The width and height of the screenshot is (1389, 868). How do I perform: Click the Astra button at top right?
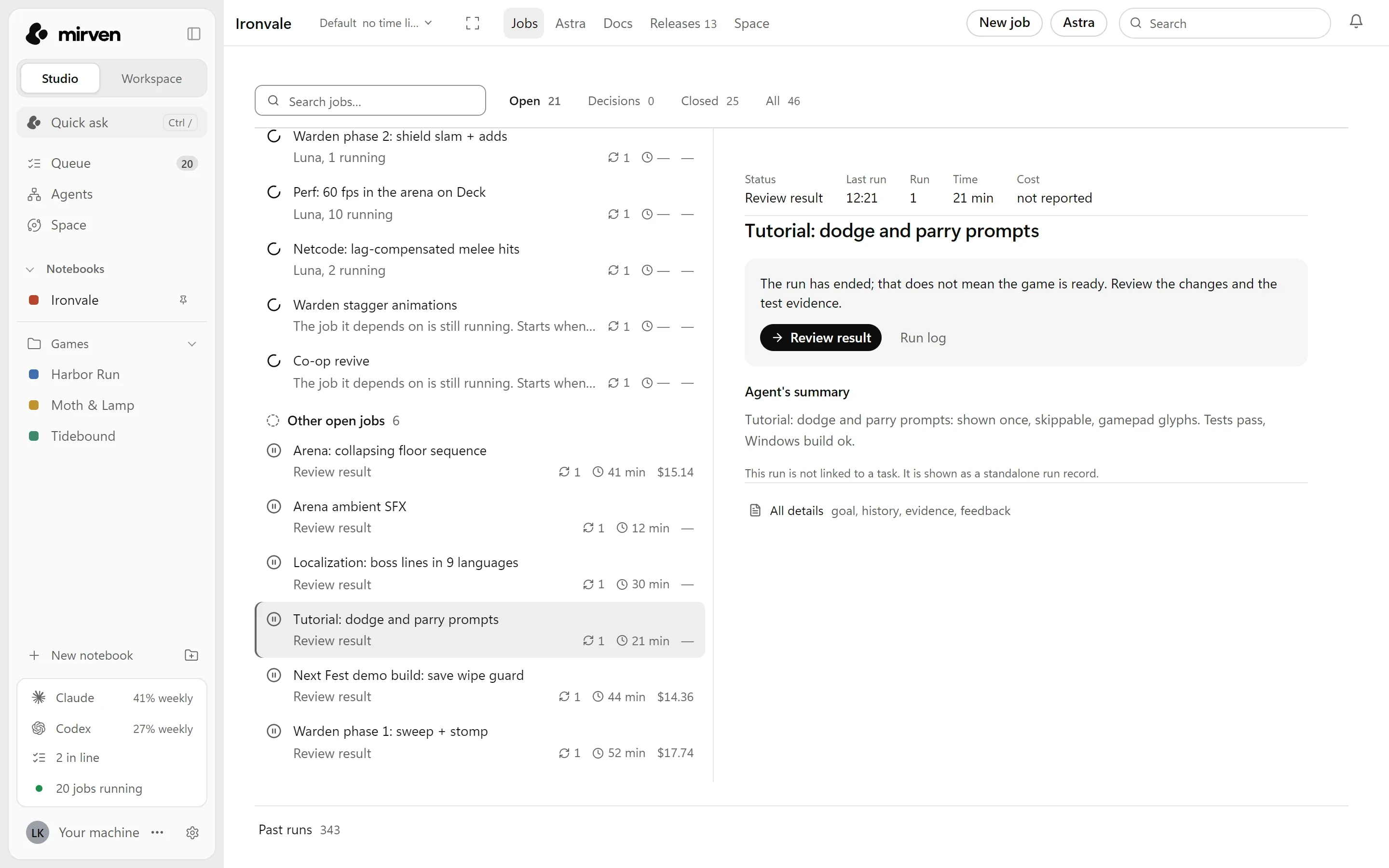pyautogui.click(x=1078, y=23)
